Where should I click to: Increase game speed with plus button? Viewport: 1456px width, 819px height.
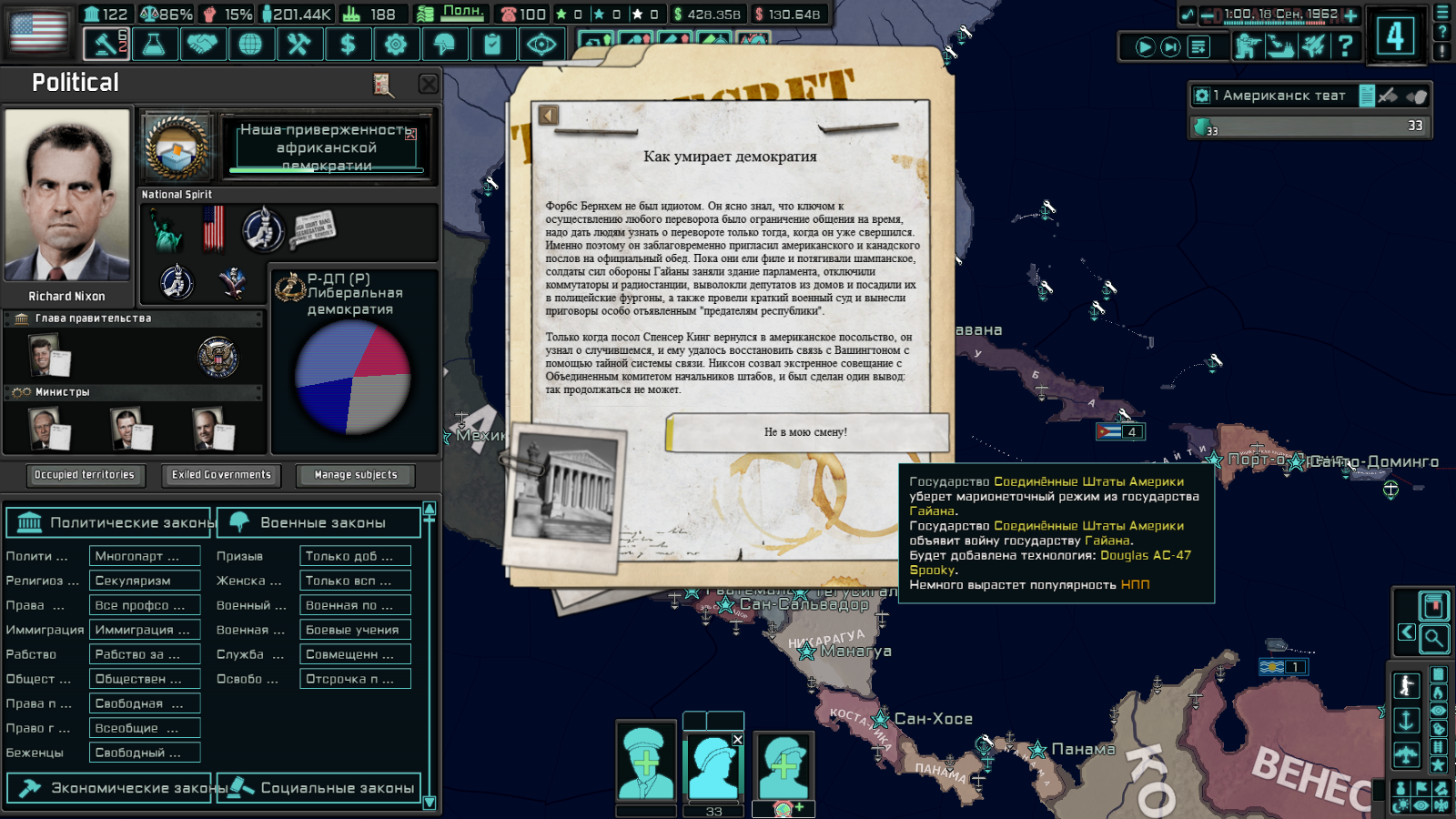tap(1350, 15)
